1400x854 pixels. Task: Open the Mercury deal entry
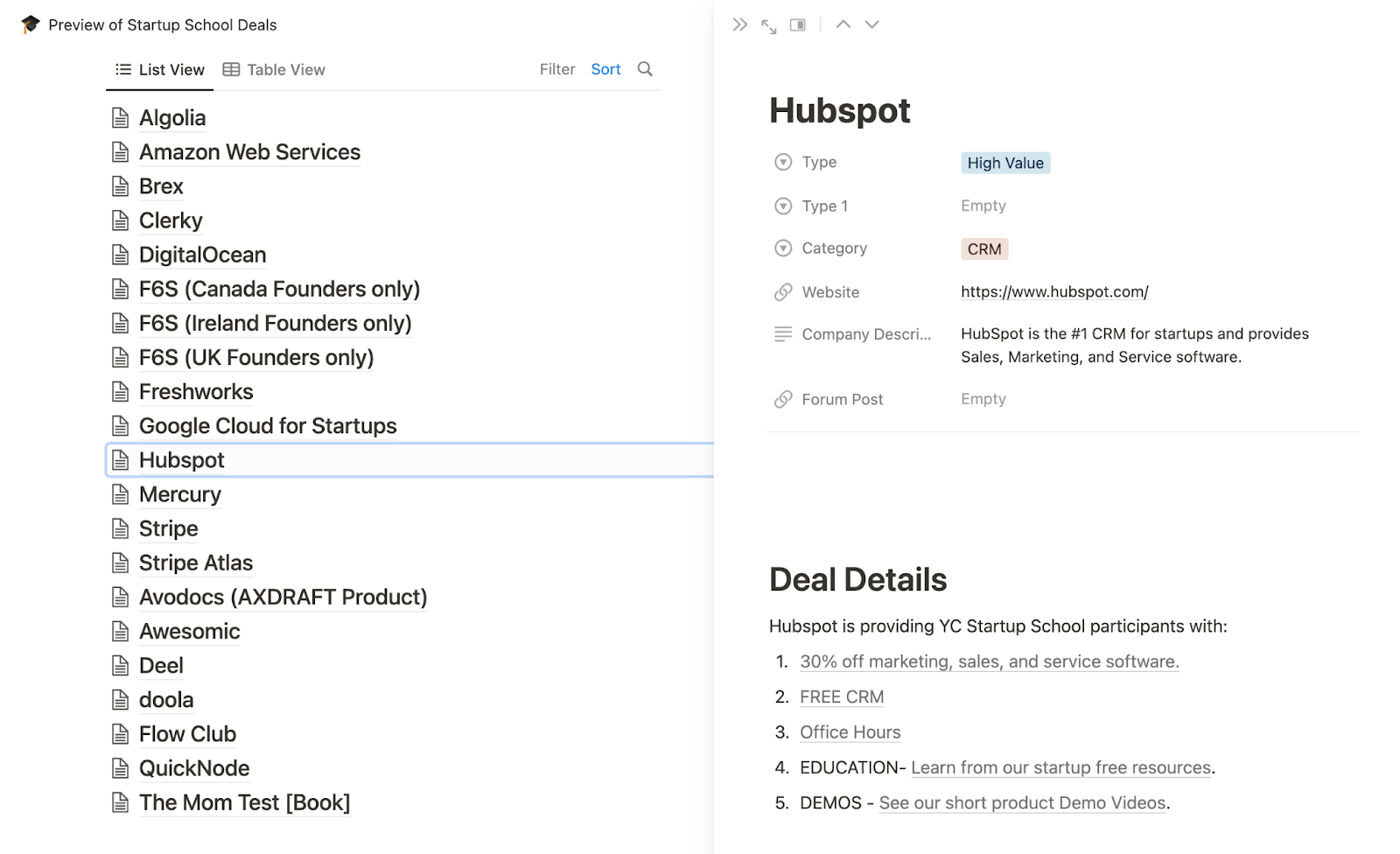pyautogui.click(x=180, y=494)
